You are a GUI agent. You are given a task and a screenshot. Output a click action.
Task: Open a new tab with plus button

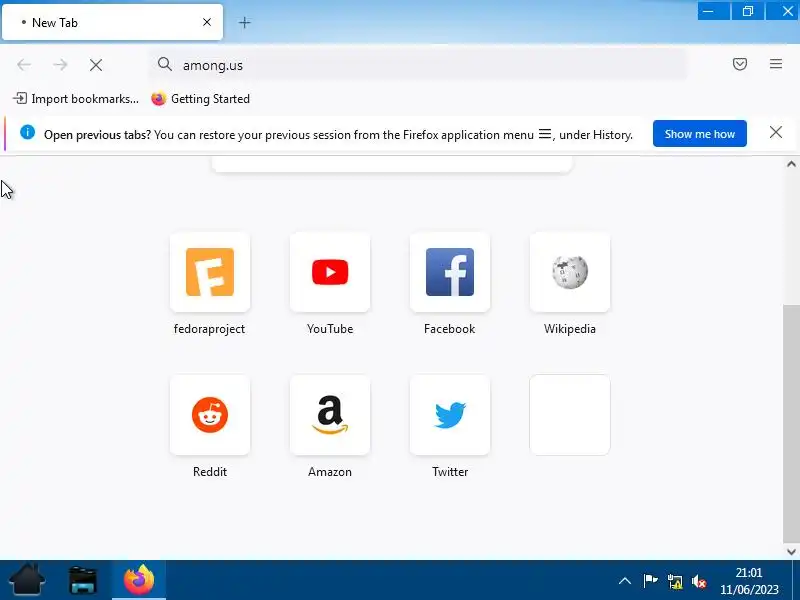click(x=244, y=22)
